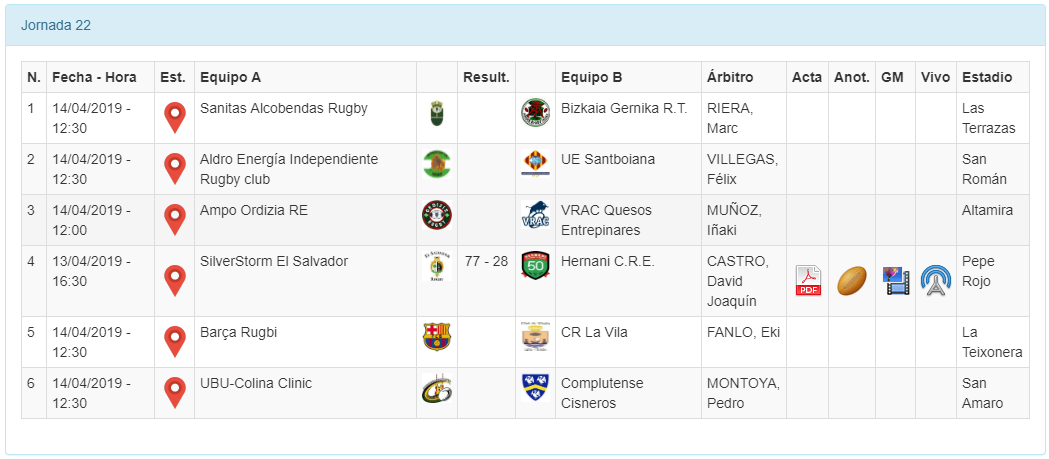
Task: Click the Hernani C.R.E. team logo
Action: pos(535,265)
